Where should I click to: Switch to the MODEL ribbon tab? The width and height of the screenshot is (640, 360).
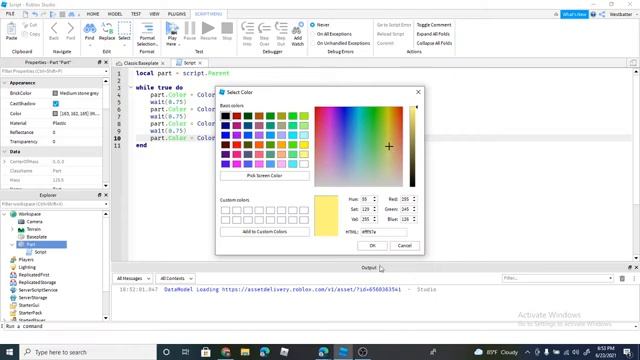point(115,14)
